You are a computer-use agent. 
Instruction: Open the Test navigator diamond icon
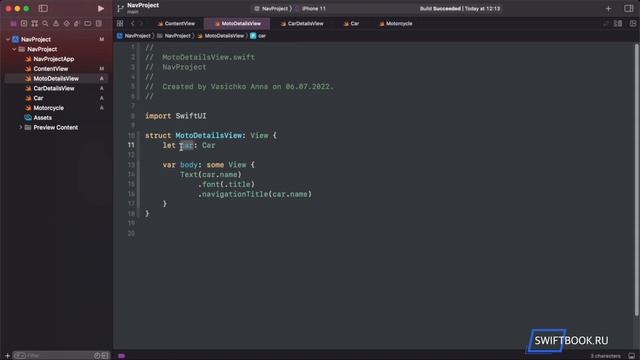[67, 24]
